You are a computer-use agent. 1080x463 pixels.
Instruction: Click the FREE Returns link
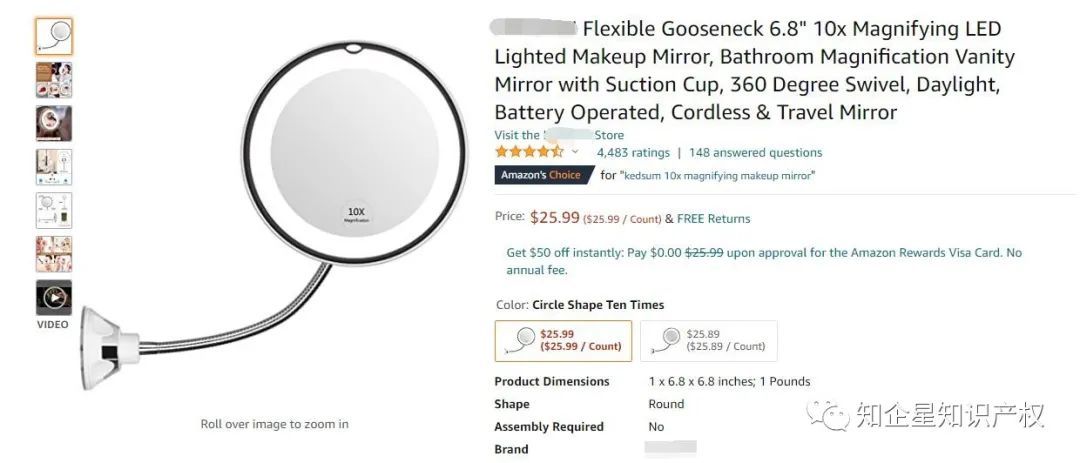coord(713,219)
